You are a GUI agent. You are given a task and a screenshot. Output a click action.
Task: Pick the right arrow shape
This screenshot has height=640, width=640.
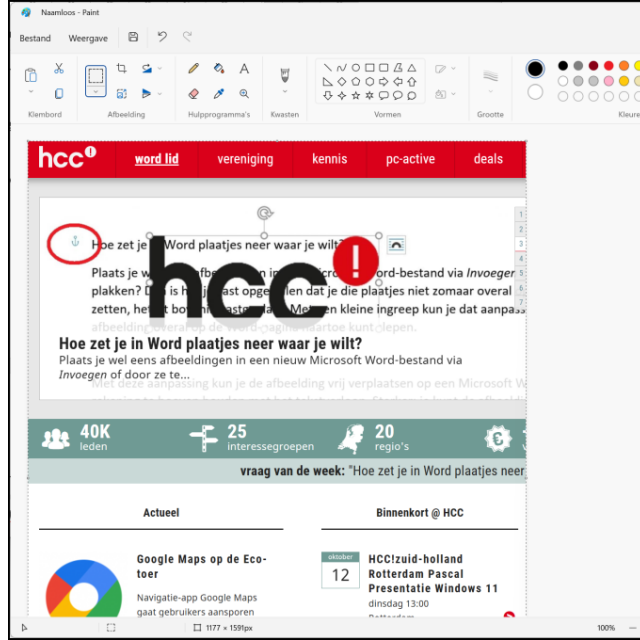click(x=384, y=82)
